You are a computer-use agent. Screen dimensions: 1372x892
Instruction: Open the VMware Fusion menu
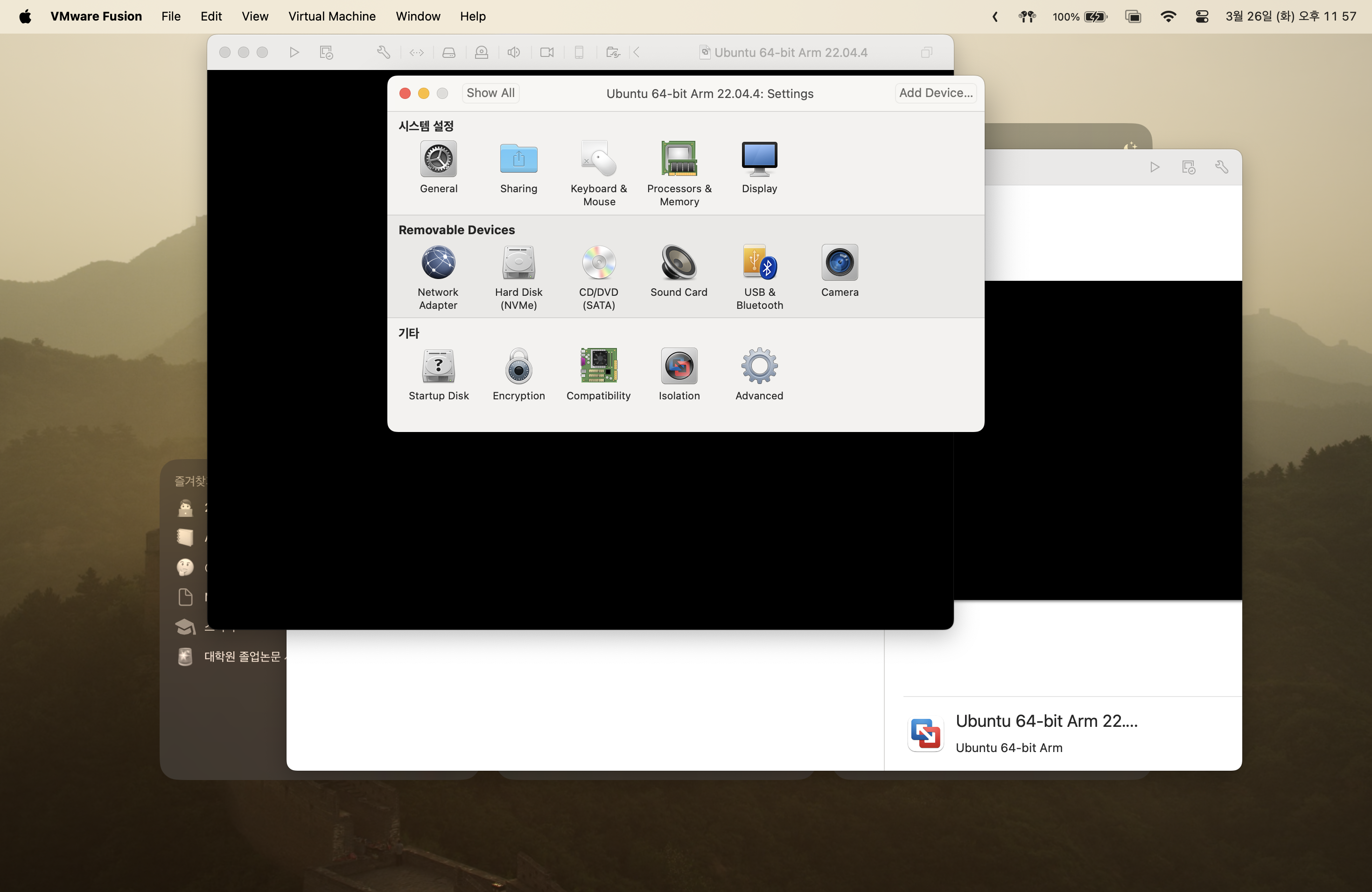tap(96, 16)
